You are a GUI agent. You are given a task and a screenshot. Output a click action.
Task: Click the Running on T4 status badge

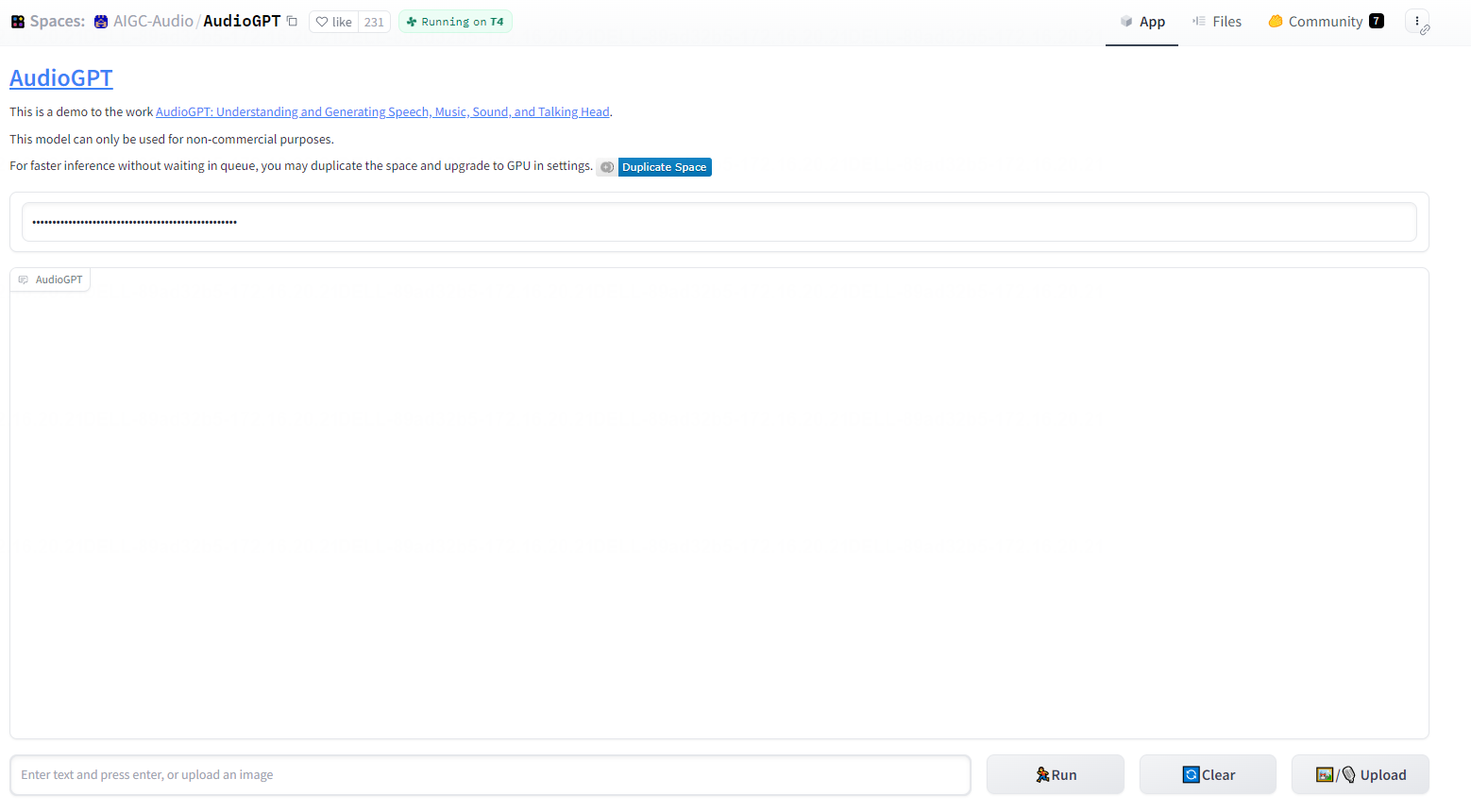455,22
